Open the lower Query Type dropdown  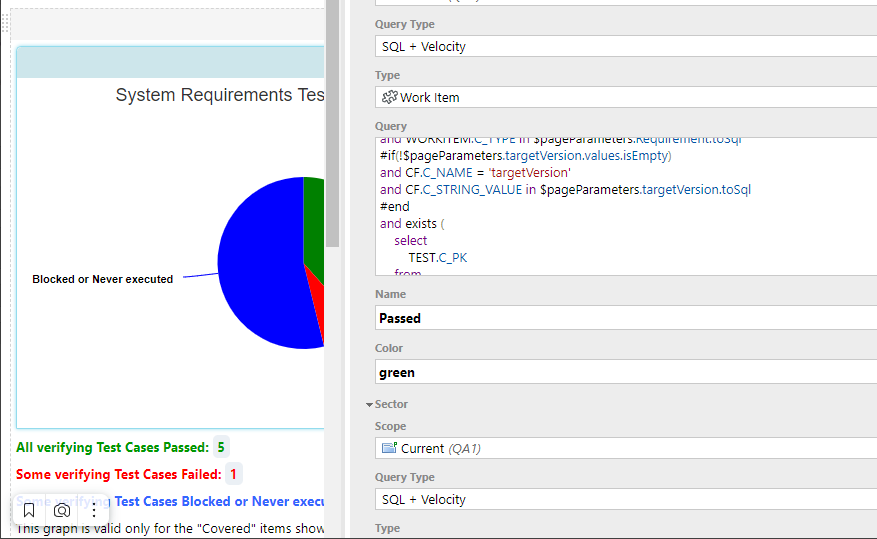pos(626,499)
